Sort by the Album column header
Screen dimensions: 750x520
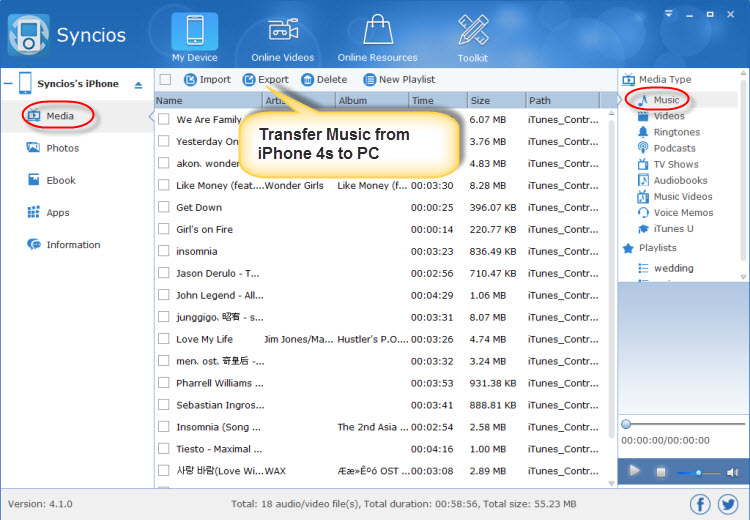(372, 100)
